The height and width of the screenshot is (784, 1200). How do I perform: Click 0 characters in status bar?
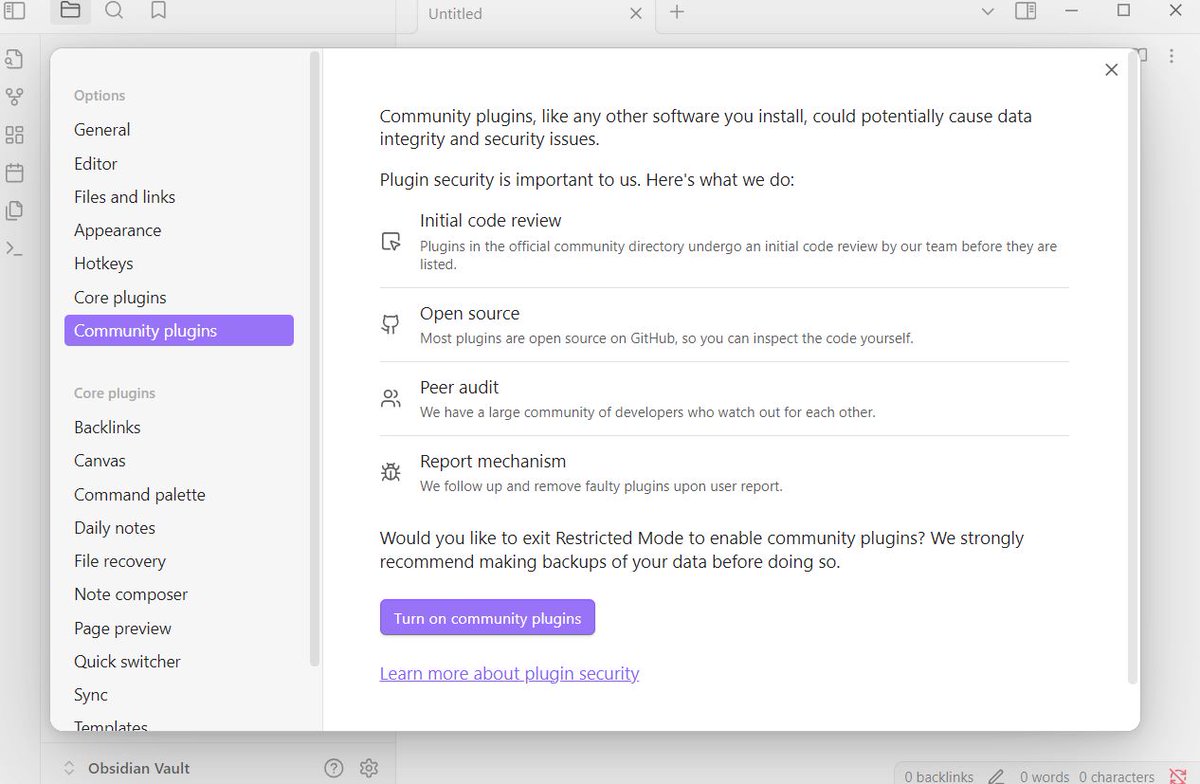click(x=1117, y=776)
